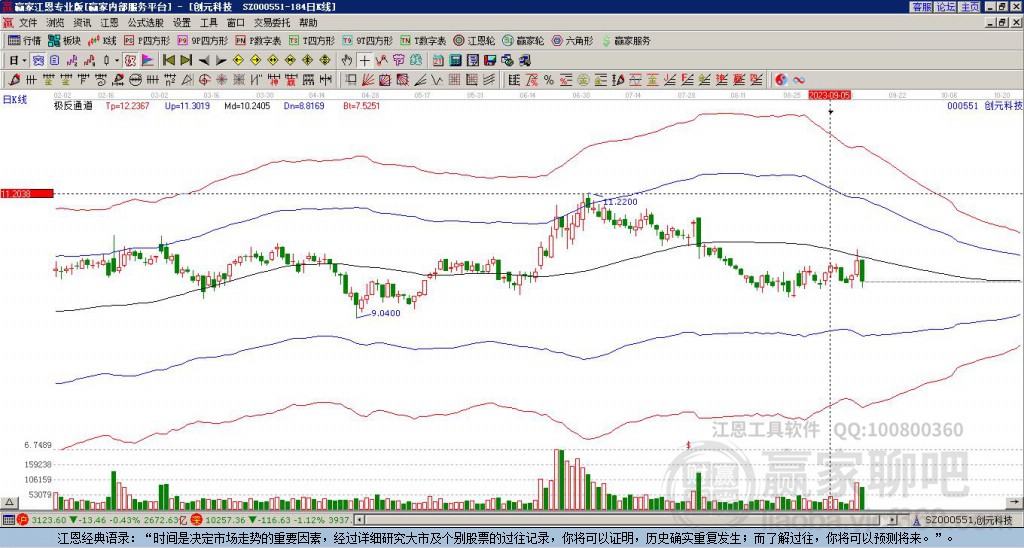Click the Tp=12.2367 value
1024x548 pixels.
pyautogui.click(x=127, y=105)
